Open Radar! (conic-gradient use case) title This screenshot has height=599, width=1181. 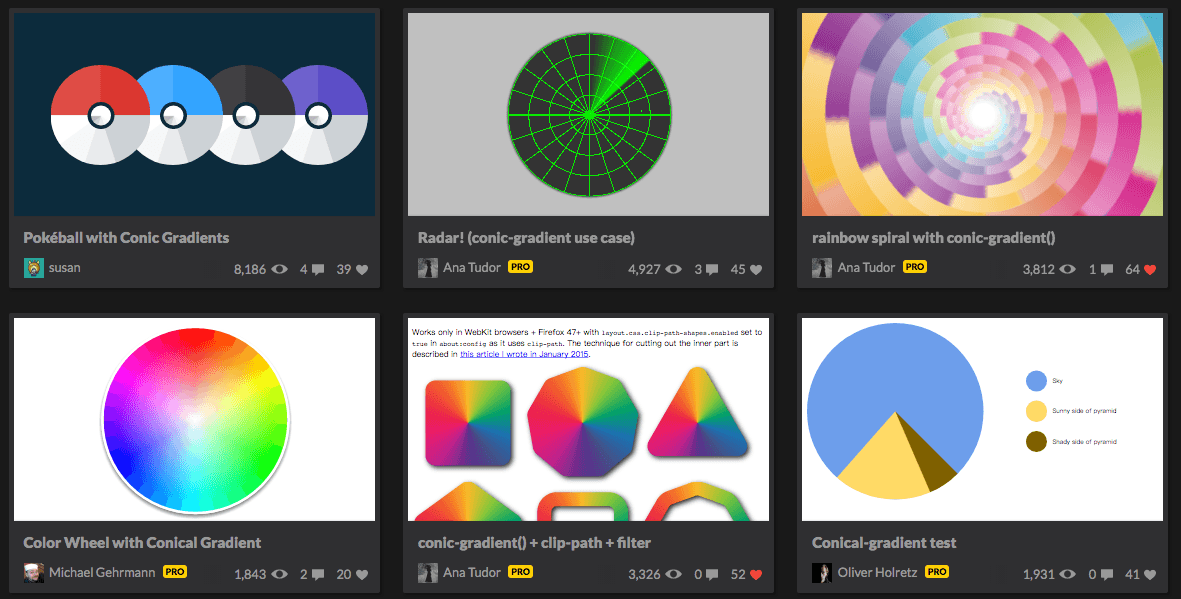click(526, 237)
